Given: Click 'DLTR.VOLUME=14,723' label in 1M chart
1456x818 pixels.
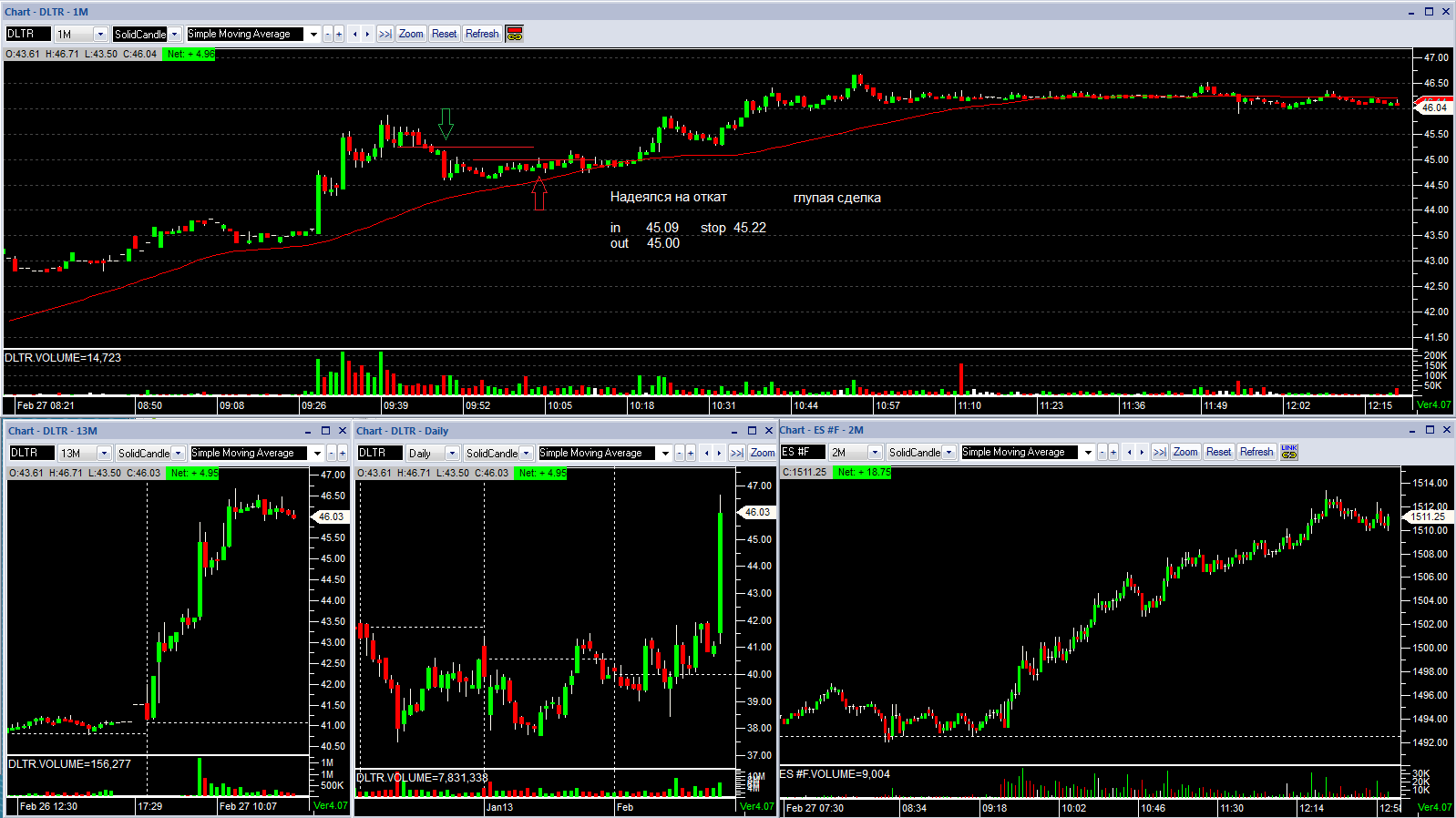Looking at the screenshot, I should pyautogui.click(x=63, y=358).
